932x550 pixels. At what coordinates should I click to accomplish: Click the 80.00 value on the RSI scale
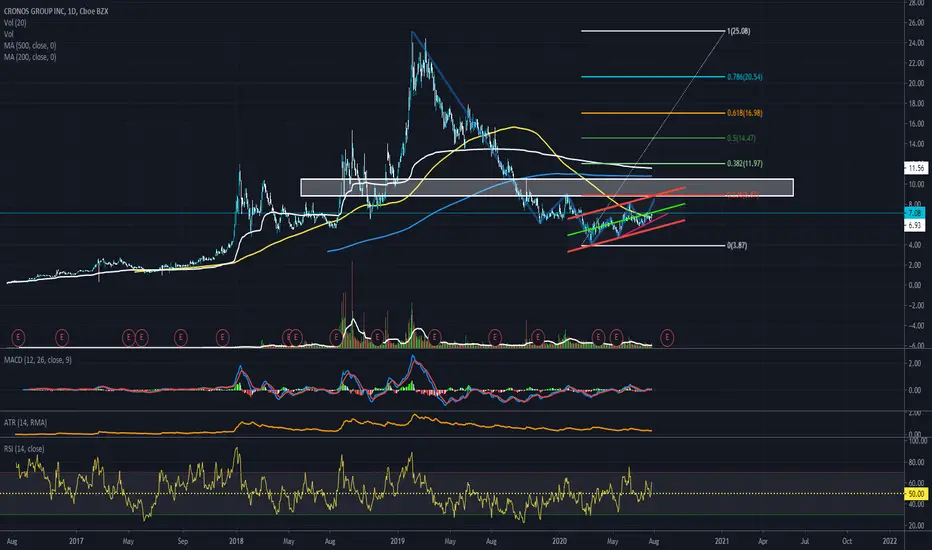(916, 462)
